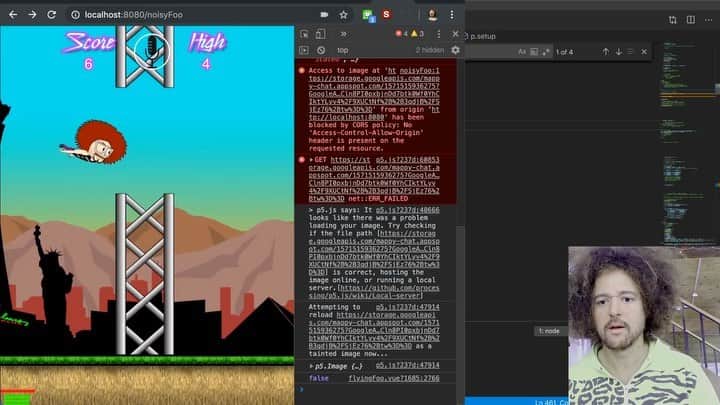Screen dimensions: 720x405
Task: Open console settings gear
Action: pyautogui.click(x=455, y=50)
